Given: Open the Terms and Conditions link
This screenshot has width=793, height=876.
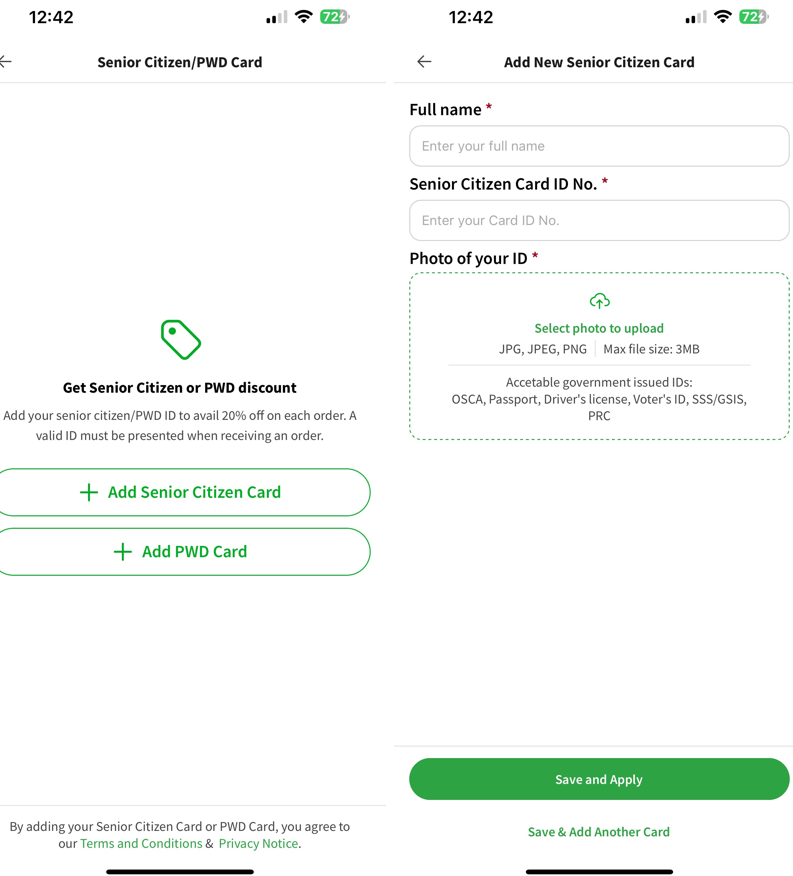Looking at the screenshot, I should tap(141, 843).
